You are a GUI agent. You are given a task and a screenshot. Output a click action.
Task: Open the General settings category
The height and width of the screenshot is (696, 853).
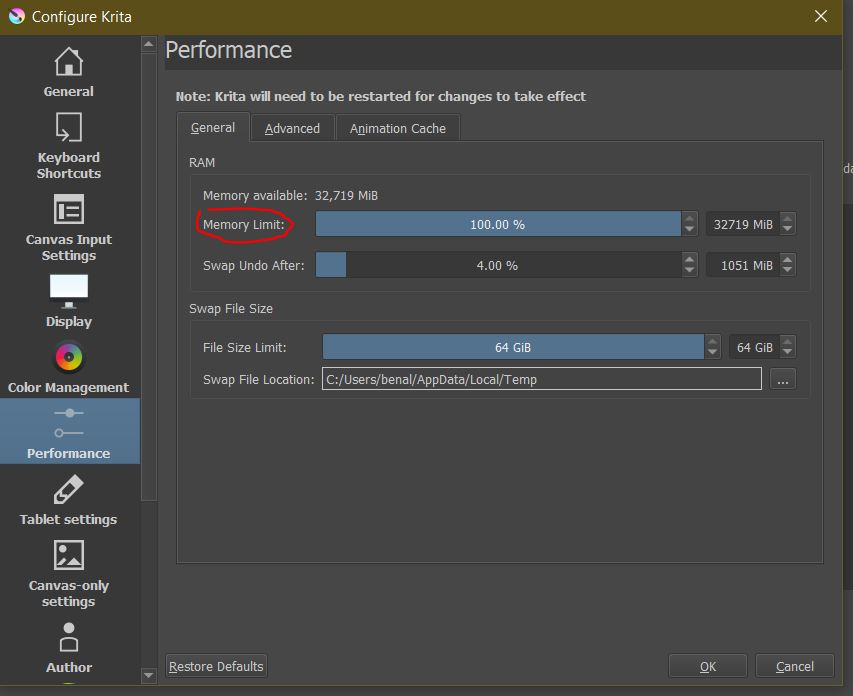[68, 72]
